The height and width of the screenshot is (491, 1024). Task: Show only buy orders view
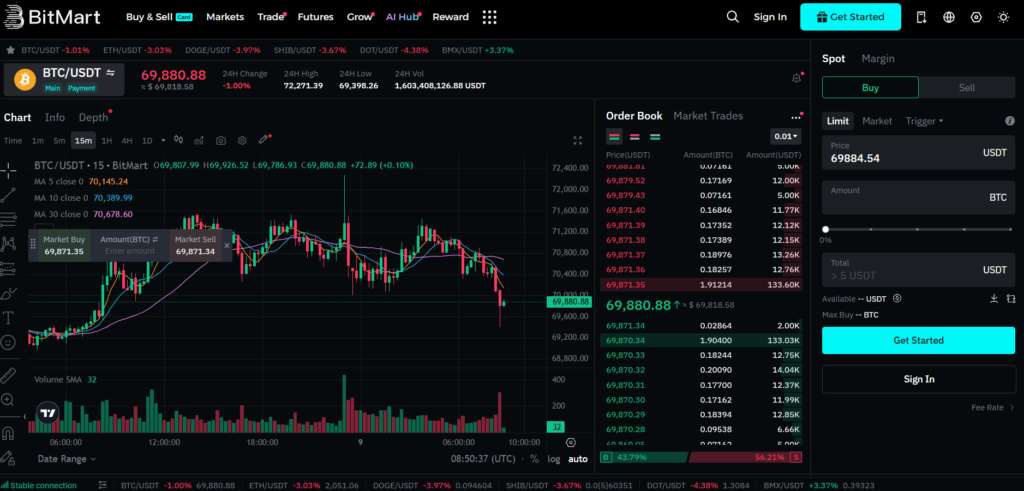[x=655, y=136]
